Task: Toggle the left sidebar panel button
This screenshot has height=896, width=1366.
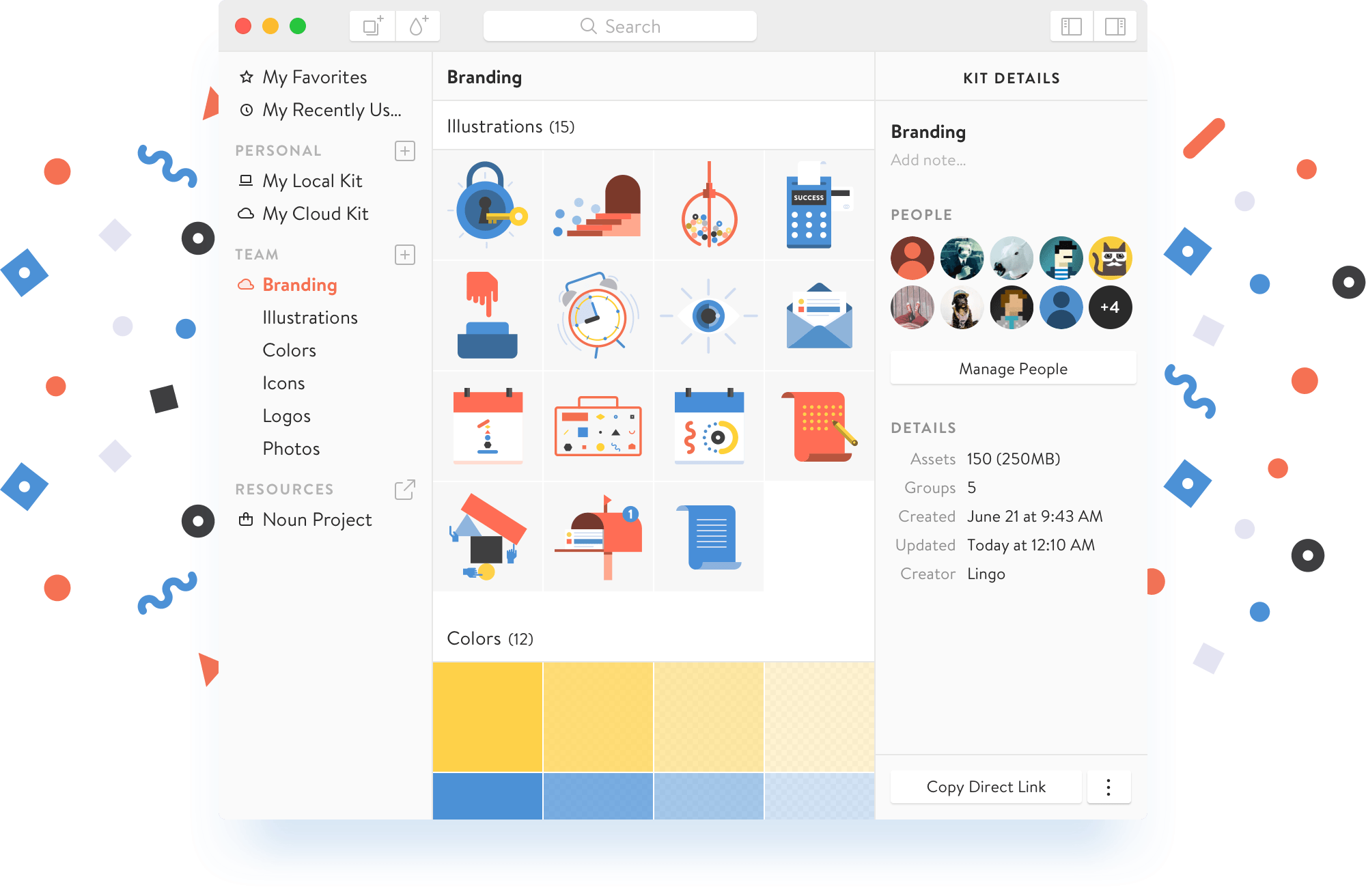Action: [x=1071, y=27]
